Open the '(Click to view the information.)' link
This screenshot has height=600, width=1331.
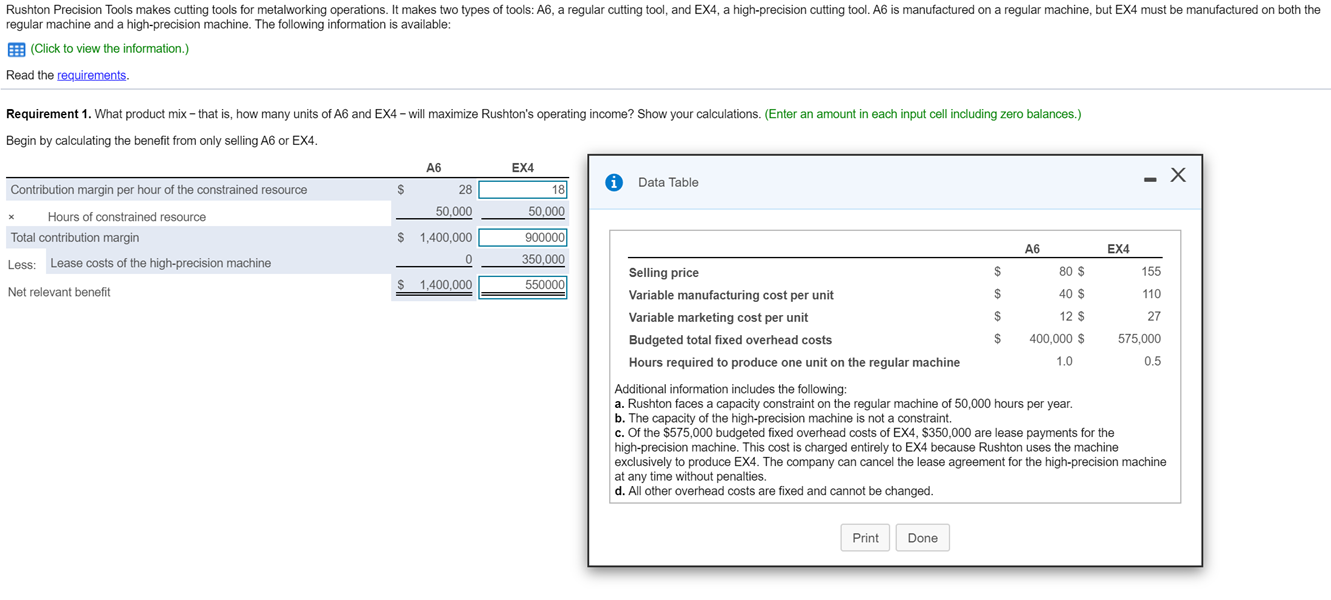(109, 49)
